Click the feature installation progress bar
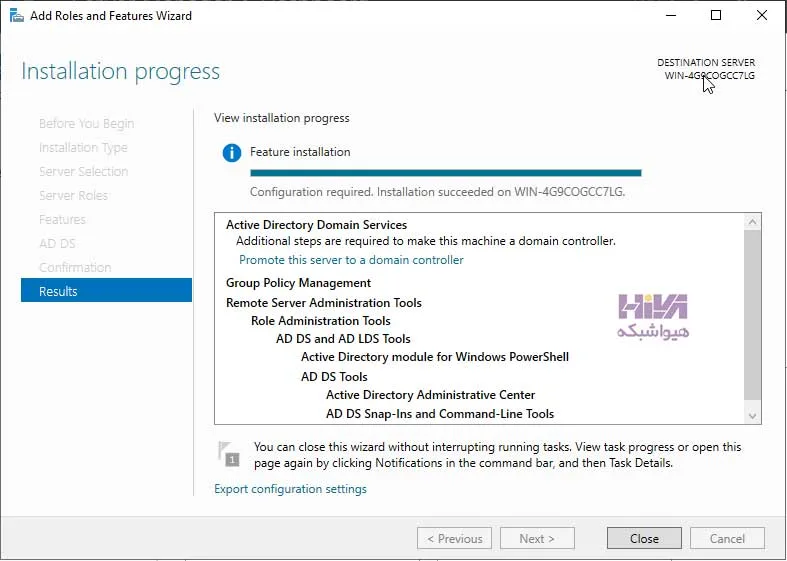Viewport: 787px width, 561px height. coord(446,173)
